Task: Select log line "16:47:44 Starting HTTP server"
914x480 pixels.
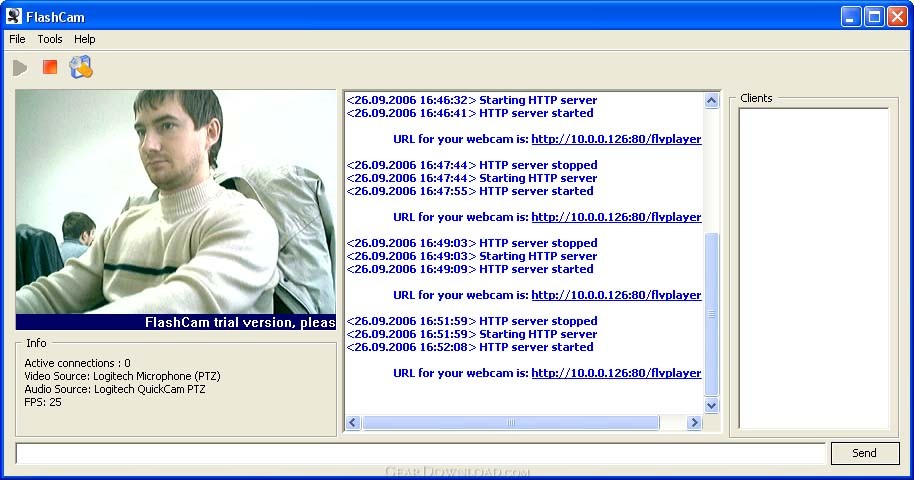Action: click(x=472, y=178)
